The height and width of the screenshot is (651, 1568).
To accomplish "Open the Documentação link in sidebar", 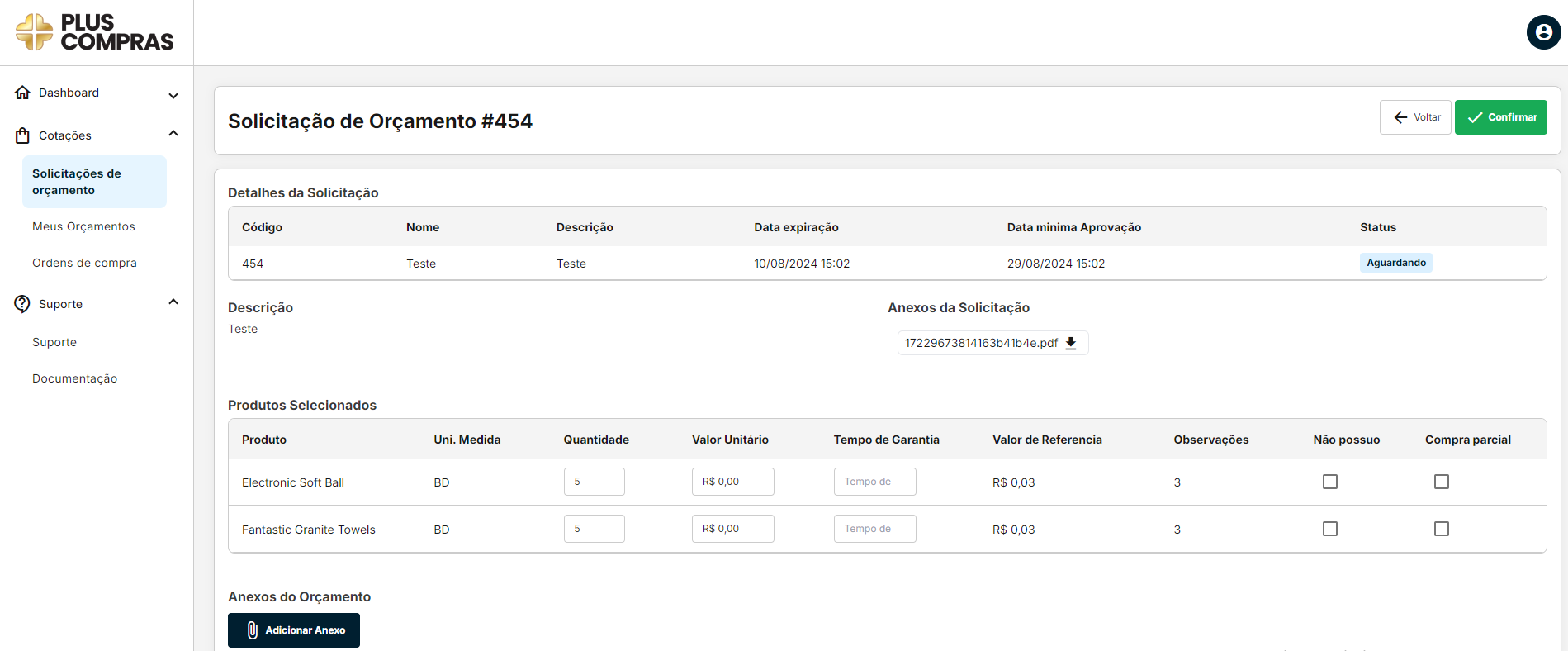I will 74,378.
